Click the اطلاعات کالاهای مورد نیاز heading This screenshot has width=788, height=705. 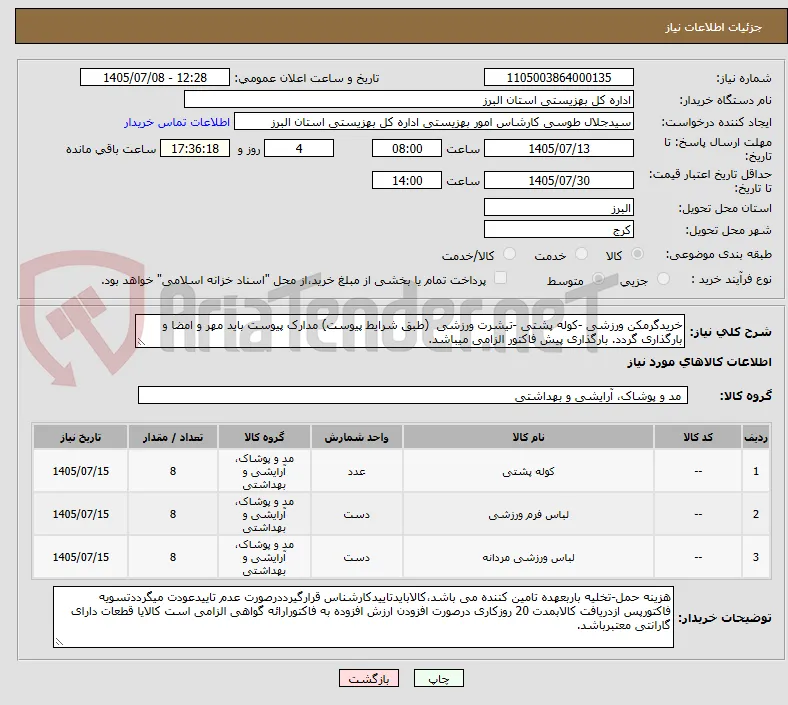click(699, 362)
